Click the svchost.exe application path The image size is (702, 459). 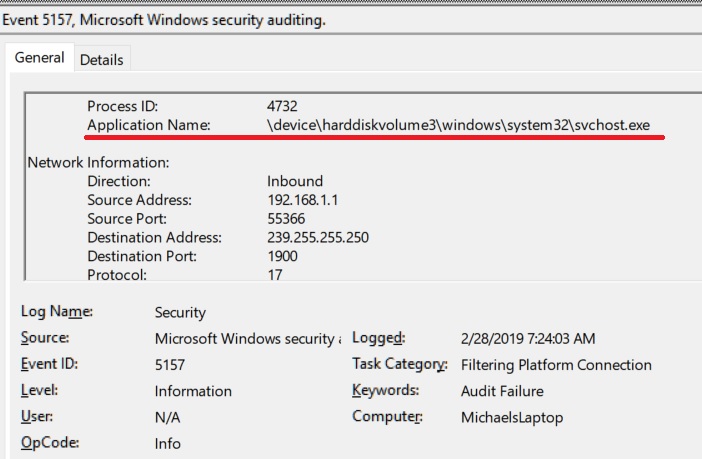(458, 125)
